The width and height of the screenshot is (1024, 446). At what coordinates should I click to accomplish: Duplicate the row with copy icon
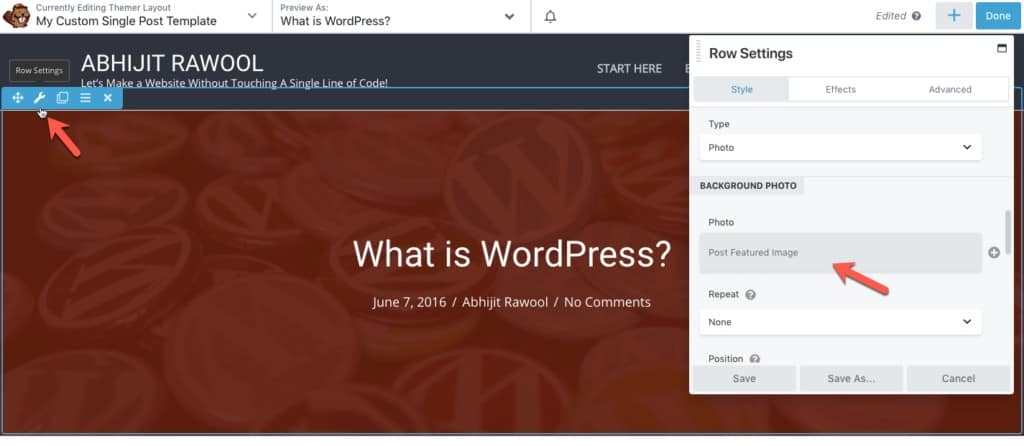[x=62, y=98]
